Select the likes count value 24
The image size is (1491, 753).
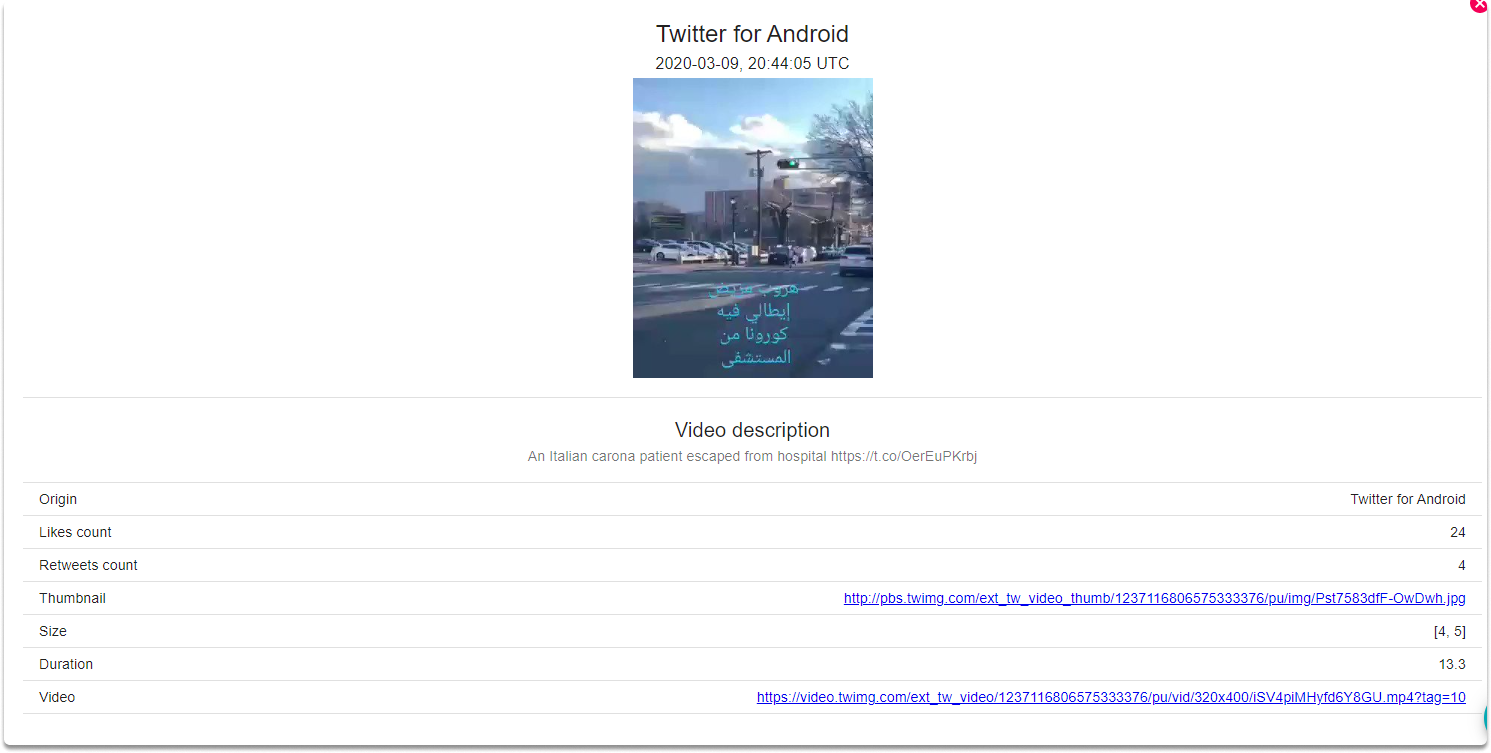pyautogui.click(x=1458, y=532)
